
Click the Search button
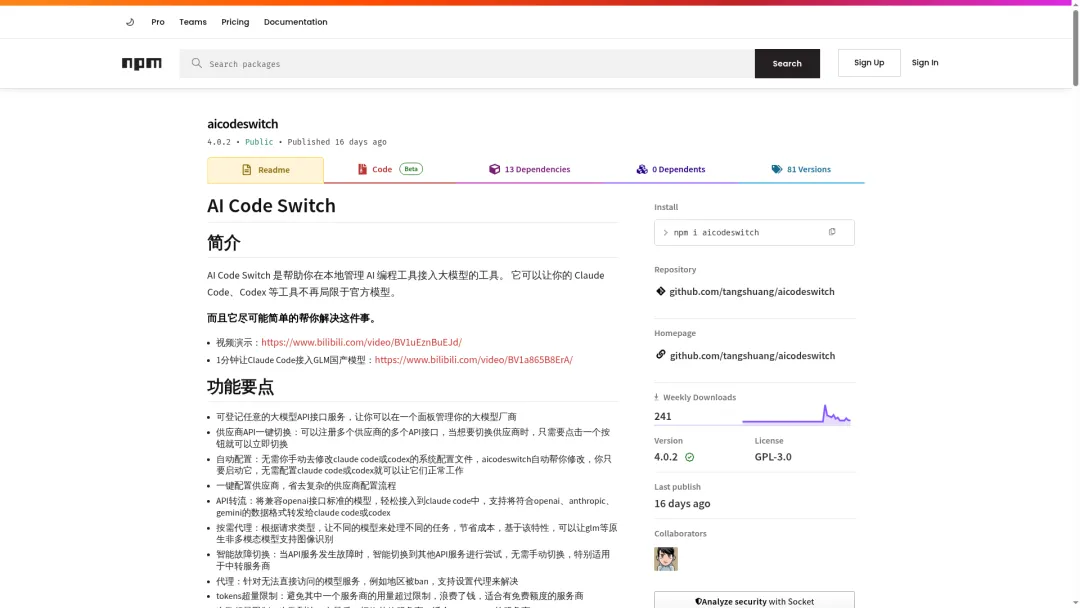[787, 63]
